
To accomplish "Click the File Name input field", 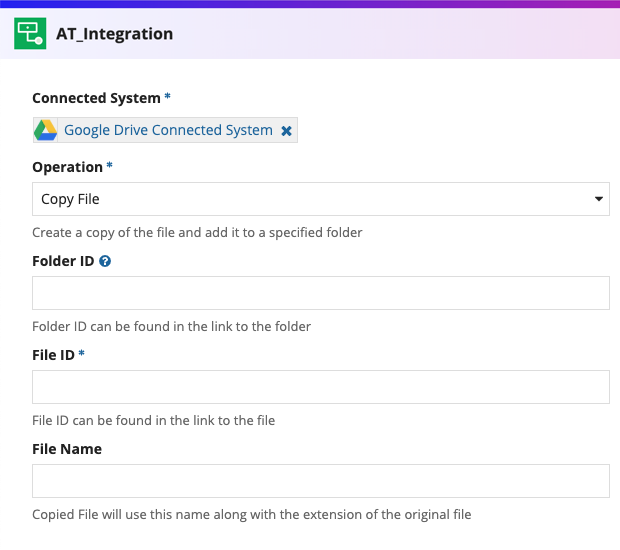I will click(x=321, y=481).
